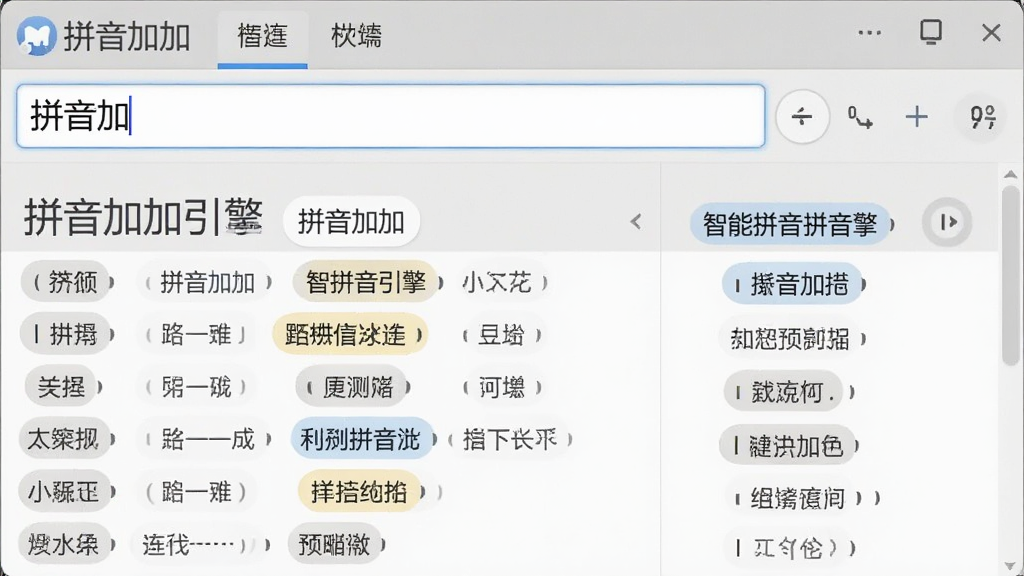The width and height of the screenshot is (1024, 576).
Task: Select the 河增 candidate chip
Action: pyautogui.click(x=502, y=387)
